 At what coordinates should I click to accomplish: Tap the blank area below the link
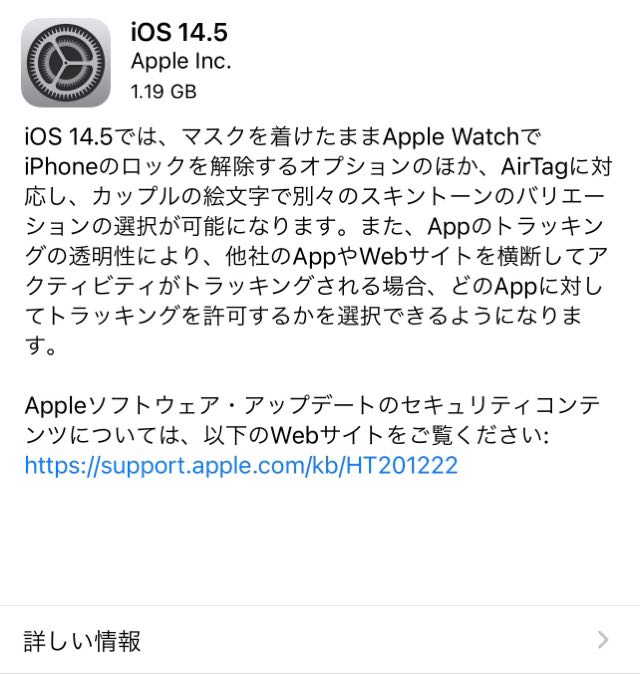click(x=320, y=542)
